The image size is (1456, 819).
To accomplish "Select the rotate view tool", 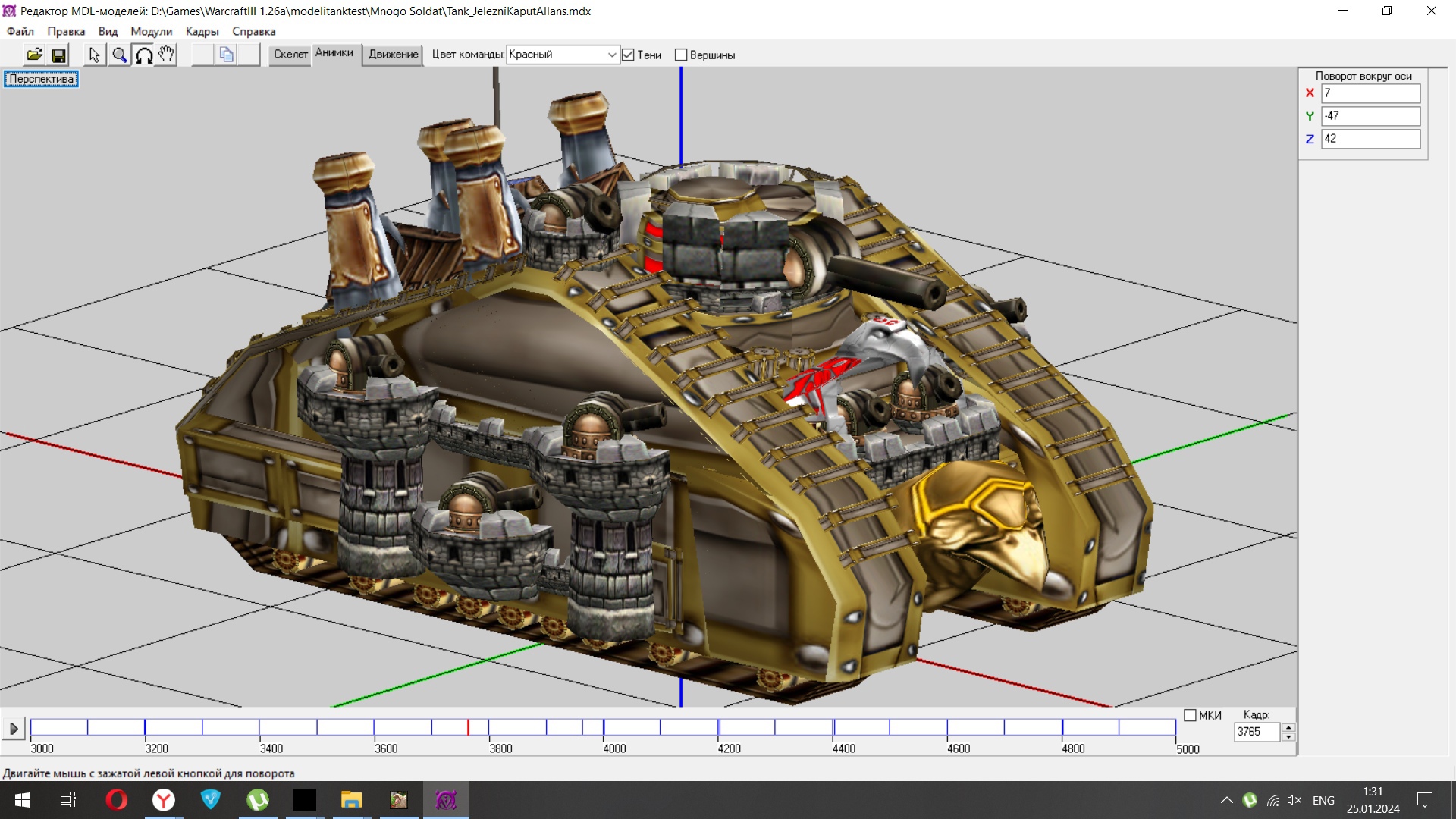I will click(143, 55).
